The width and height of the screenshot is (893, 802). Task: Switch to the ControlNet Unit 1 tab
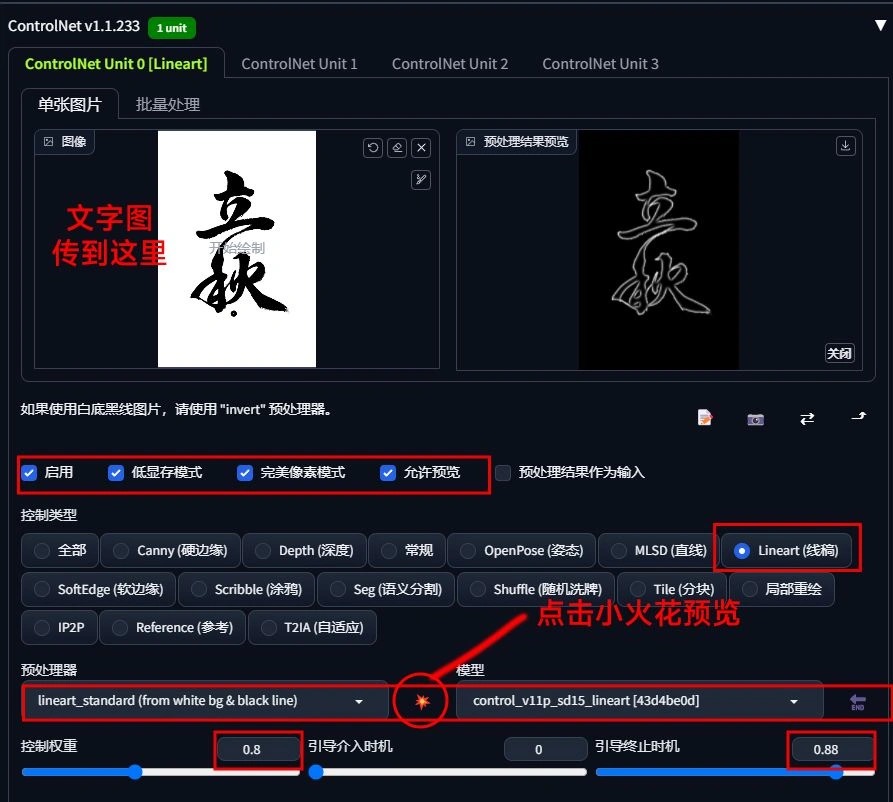coord(299,64)
